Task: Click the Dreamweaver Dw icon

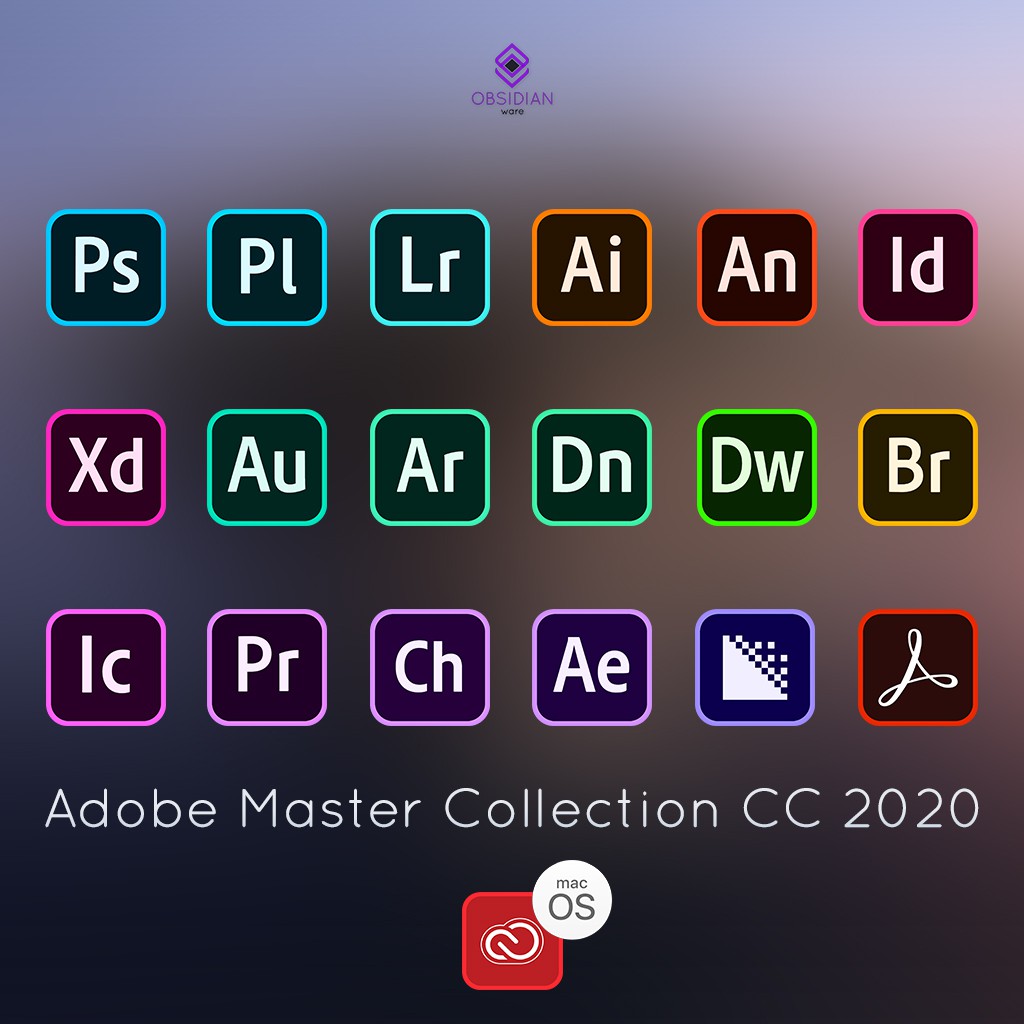Action: pos(756,467)
